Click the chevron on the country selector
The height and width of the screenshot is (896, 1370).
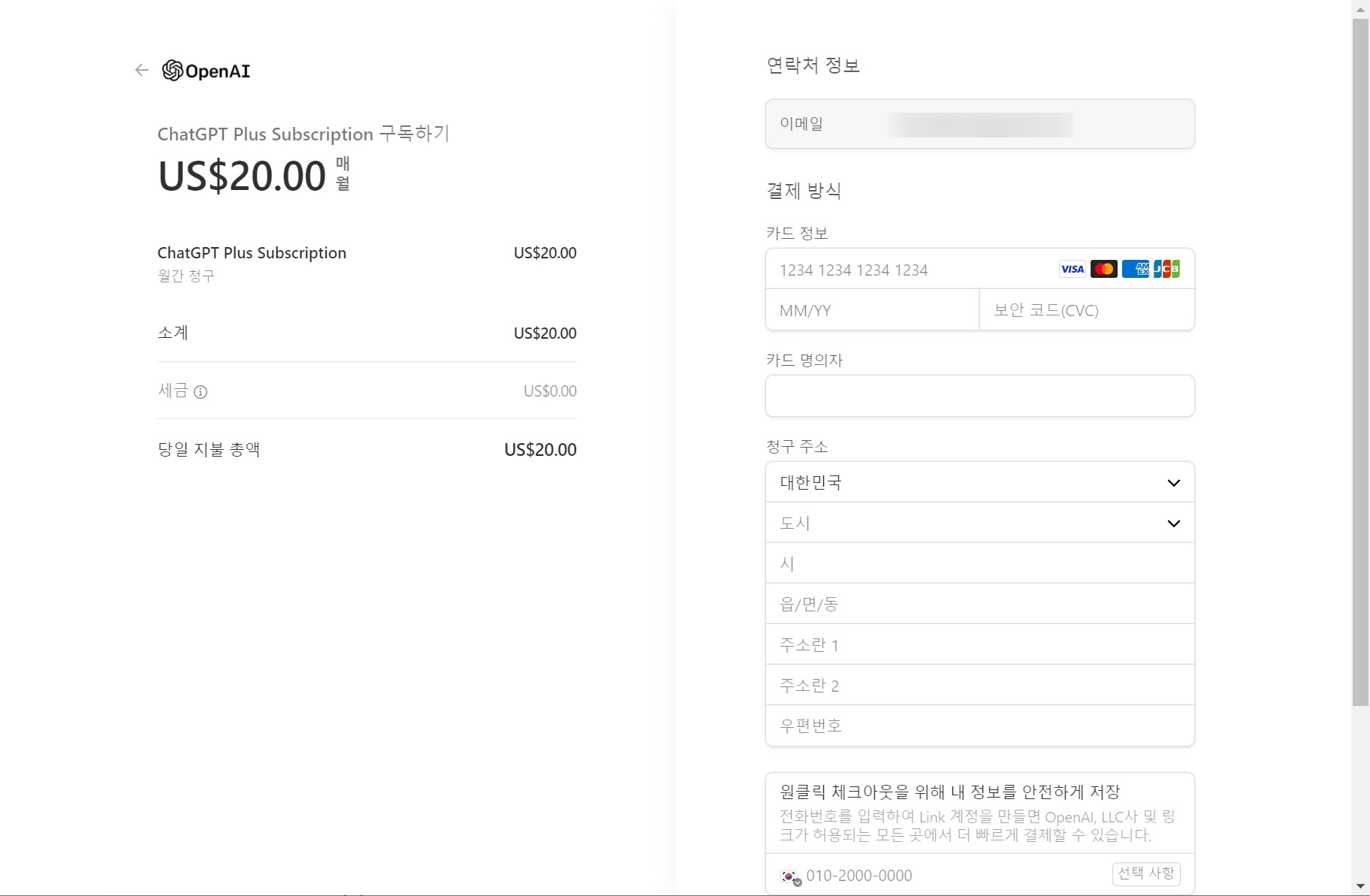(x=1173, y=483)
